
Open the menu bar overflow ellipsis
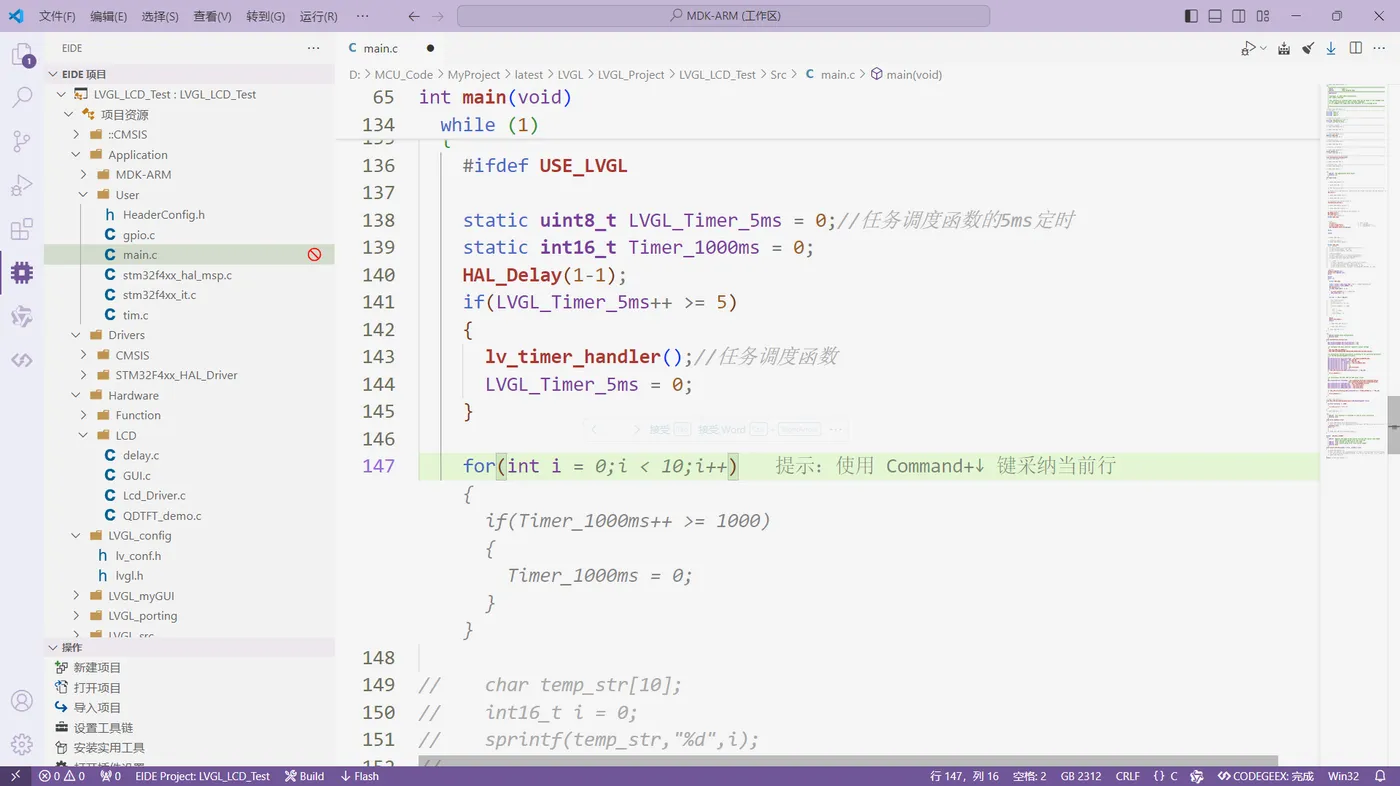tap(362, 16)
